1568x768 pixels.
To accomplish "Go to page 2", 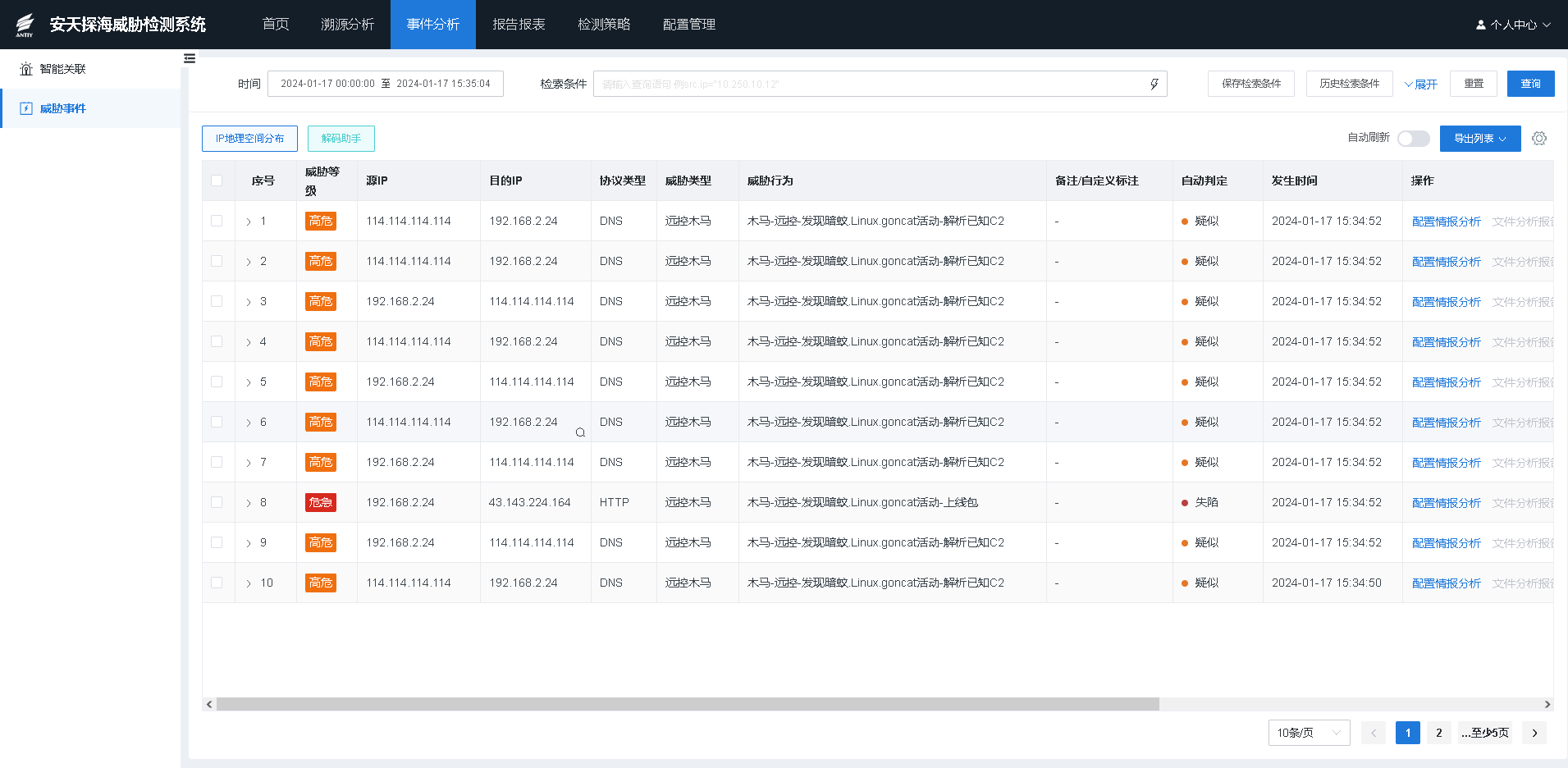I will (1438, 733).
